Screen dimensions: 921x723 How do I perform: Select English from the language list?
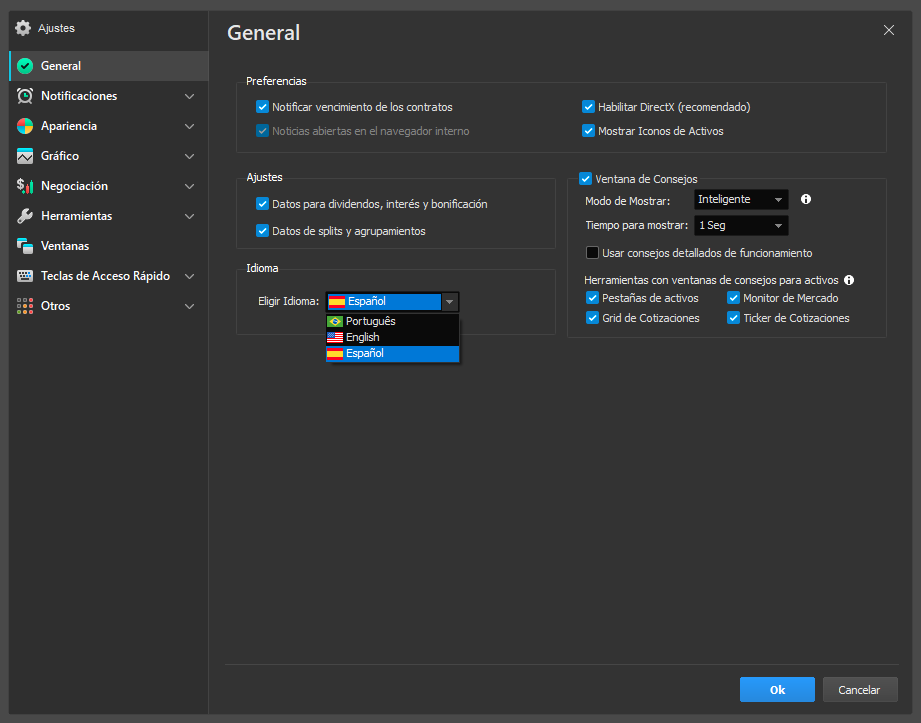pyautogui.click(x=362, y=337)
